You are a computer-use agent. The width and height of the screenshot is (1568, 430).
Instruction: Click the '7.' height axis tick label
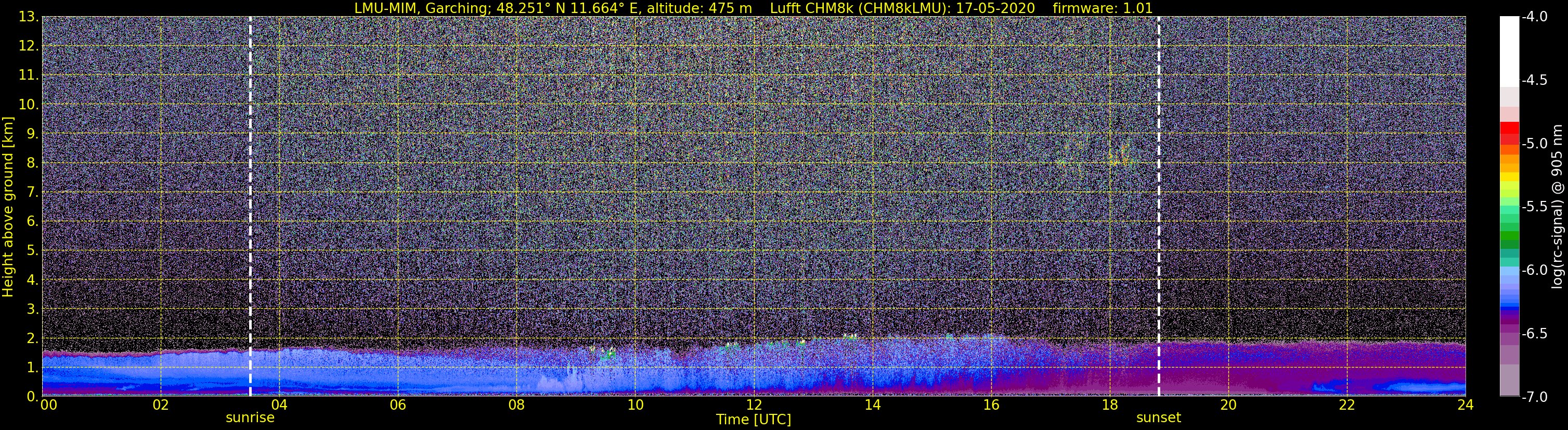pyautogui.click(x=32, y=193)
